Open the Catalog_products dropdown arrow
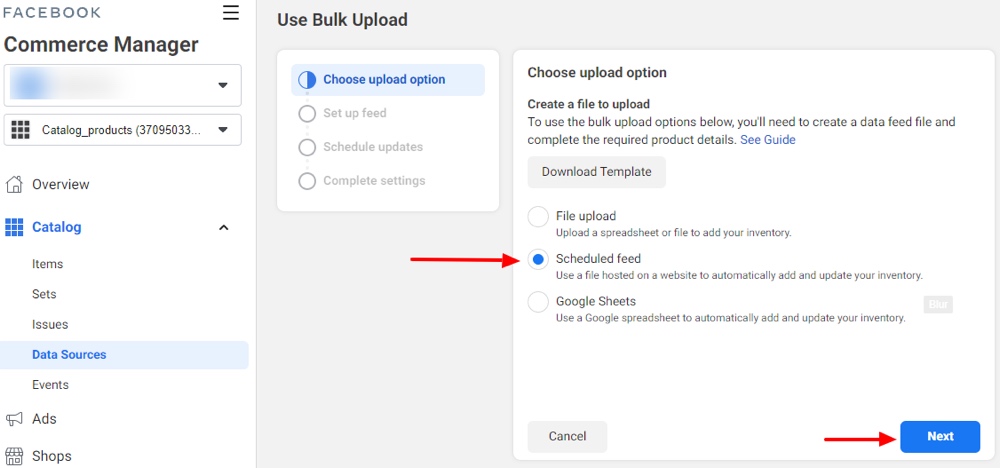Image resolution: width=1000 pixels, height=468 pixels. coord(223,130)
